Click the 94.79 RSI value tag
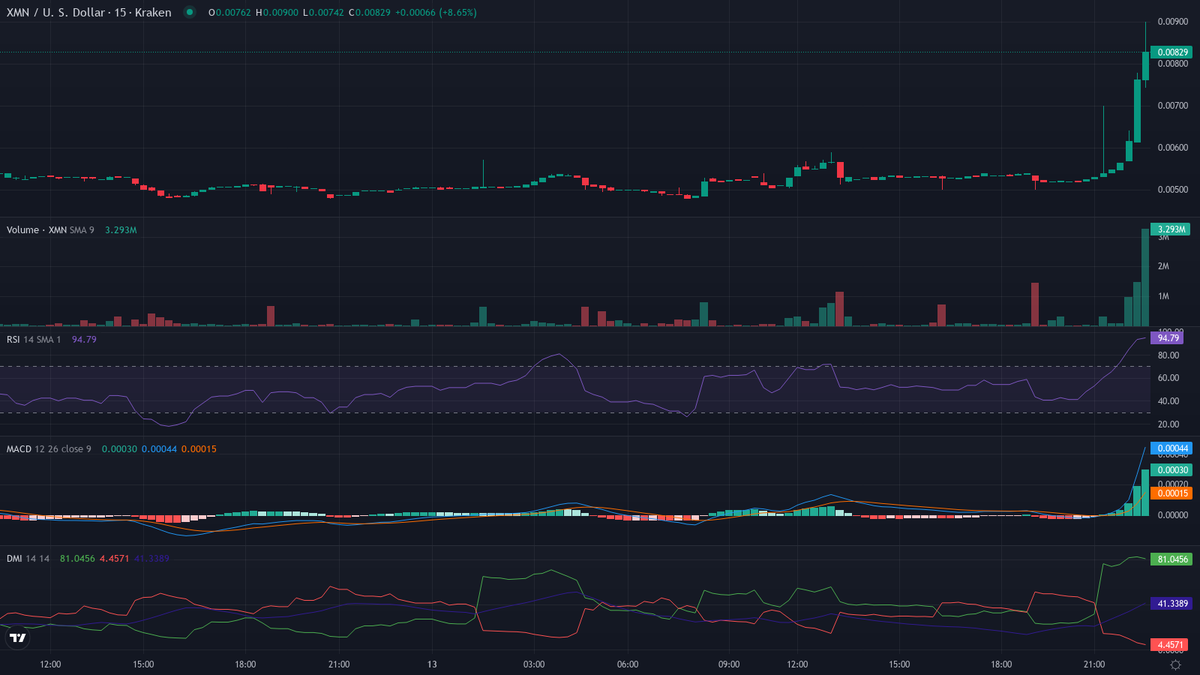The image size is (1200, 675). [x=1169, y=339]
